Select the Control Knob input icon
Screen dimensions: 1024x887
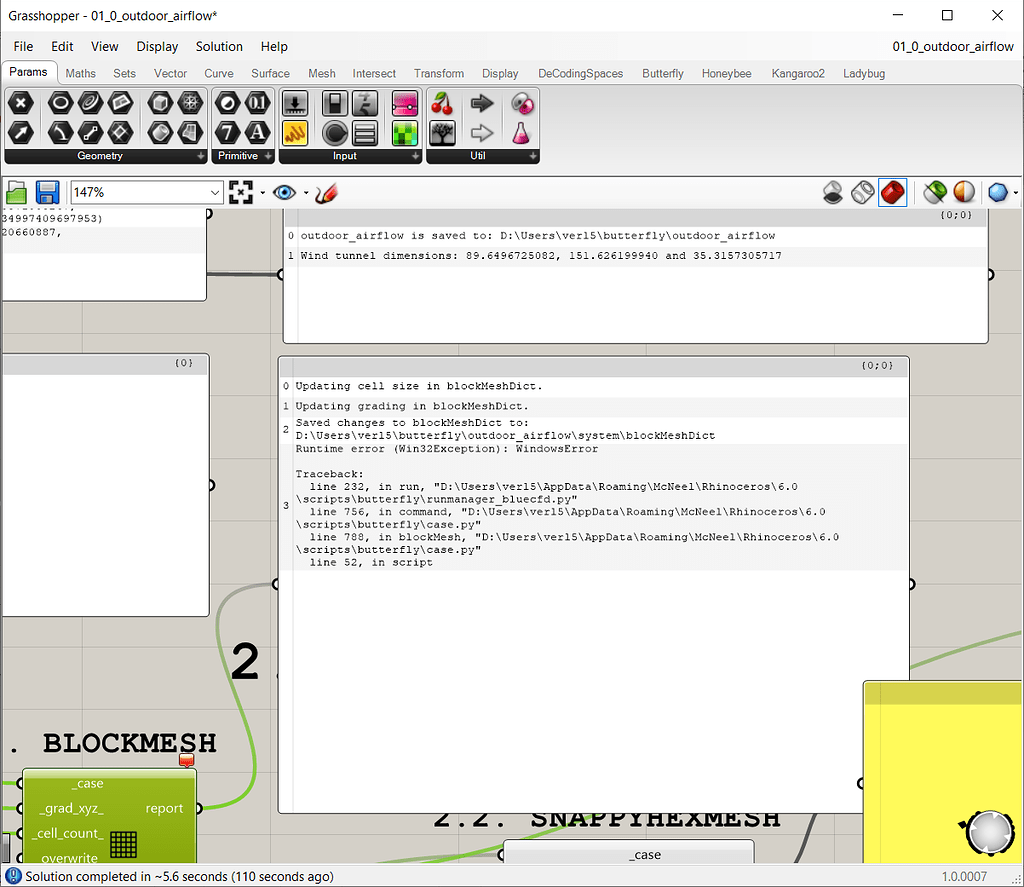pyautogui.click(x=335, y=133)
